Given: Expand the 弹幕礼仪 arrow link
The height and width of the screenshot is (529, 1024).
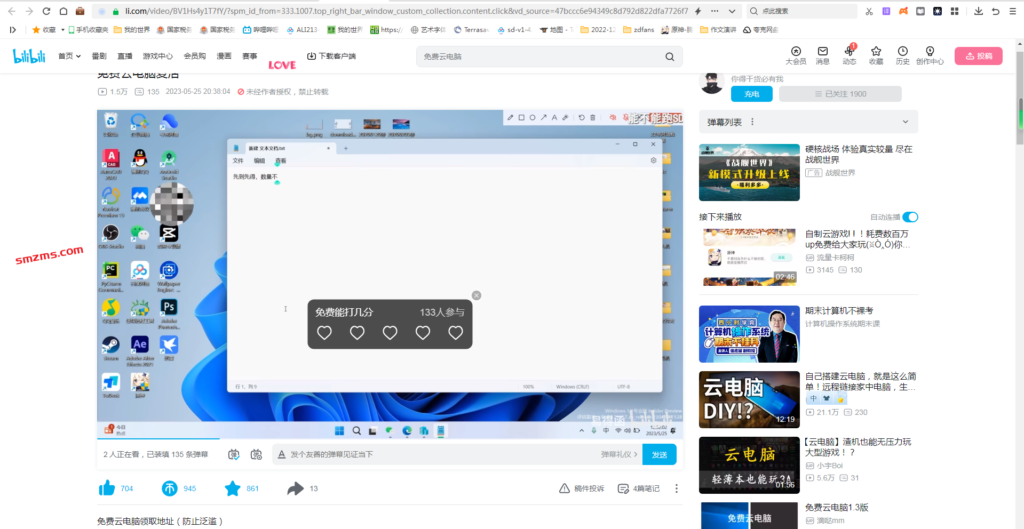Looking at the screenshot, I should click(x=619, y=454).
